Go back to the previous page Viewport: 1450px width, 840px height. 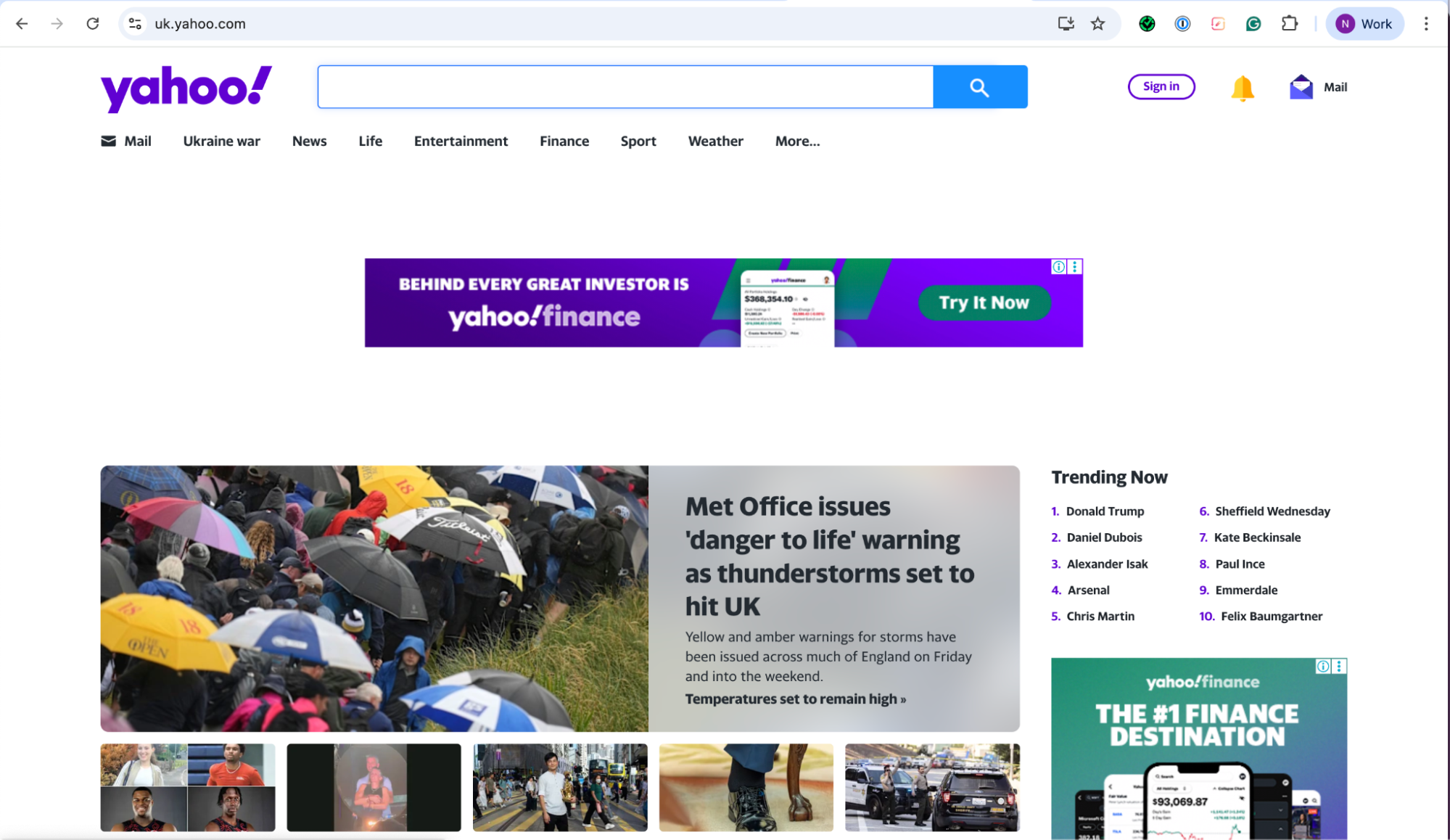click(22, 24)
